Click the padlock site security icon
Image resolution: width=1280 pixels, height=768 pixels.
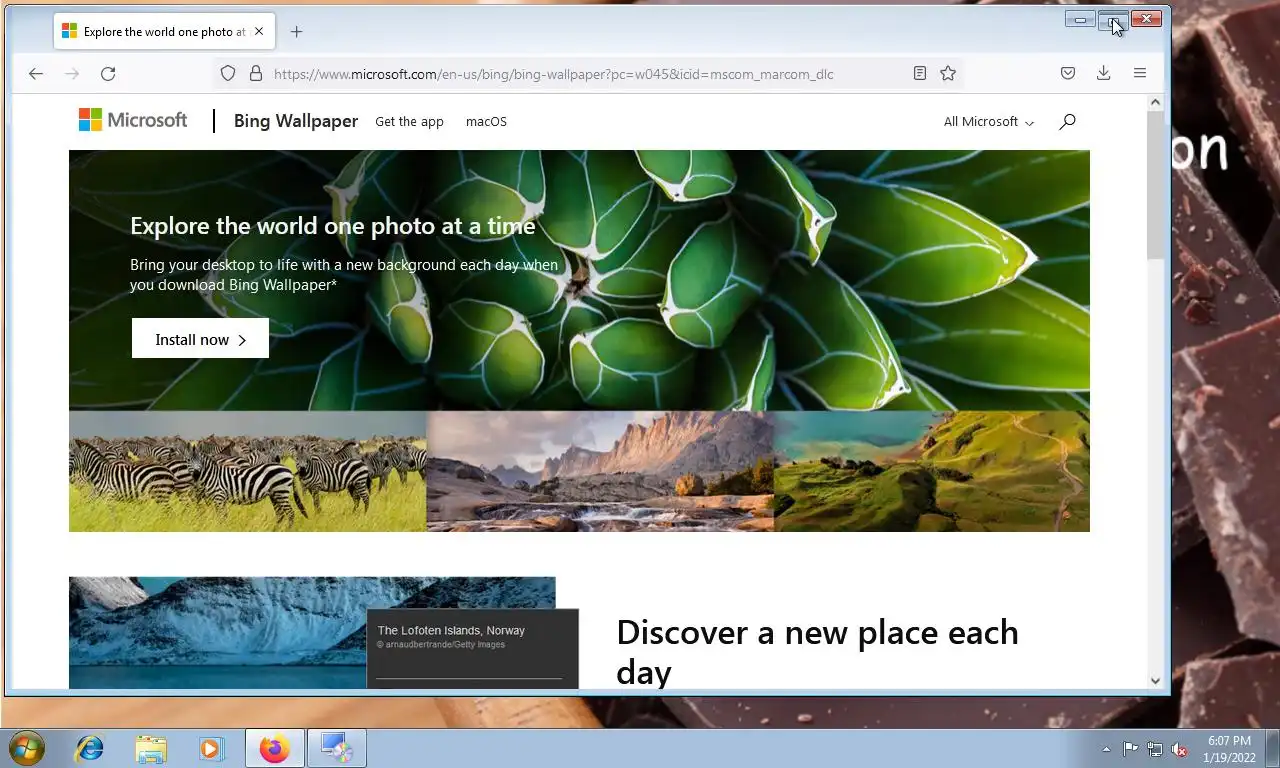pos(255,73)
